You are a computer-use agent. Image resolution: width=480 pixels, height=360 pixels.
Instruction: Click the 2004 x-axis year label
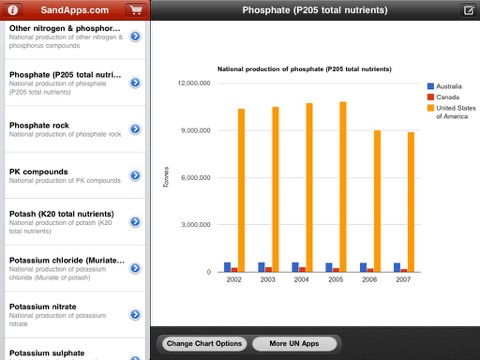tap(301, 279)
